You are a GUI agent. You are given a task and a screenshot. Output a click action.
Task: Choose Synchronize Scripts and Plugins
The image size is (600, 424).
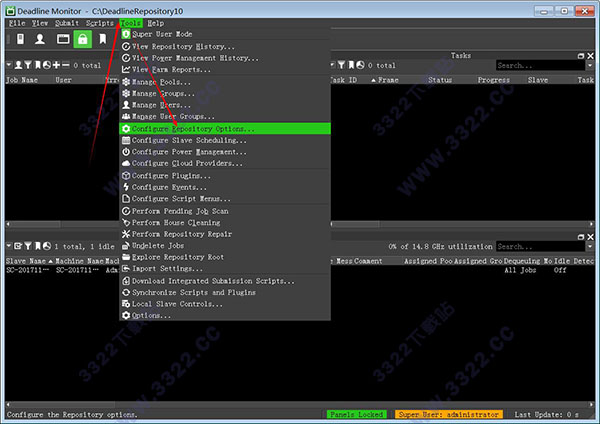[225, 292]
